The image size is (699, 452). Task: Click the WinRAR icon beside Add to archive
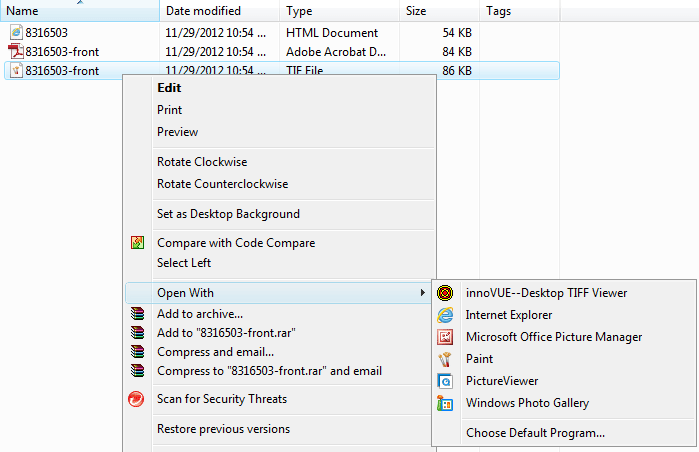pyautogui.click(x=137, y=314)
